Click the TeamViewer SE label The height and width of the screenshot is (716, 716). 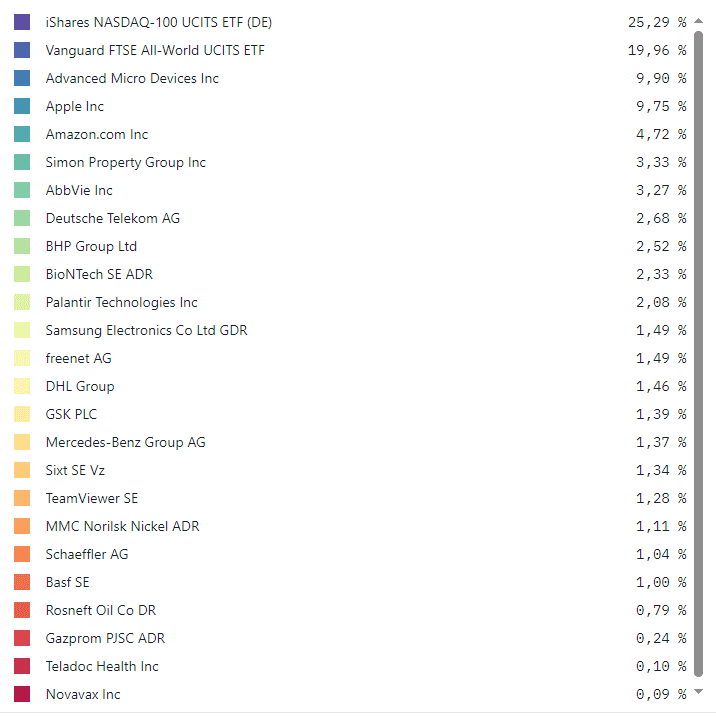pyautogui.click(x=92, y=498)
